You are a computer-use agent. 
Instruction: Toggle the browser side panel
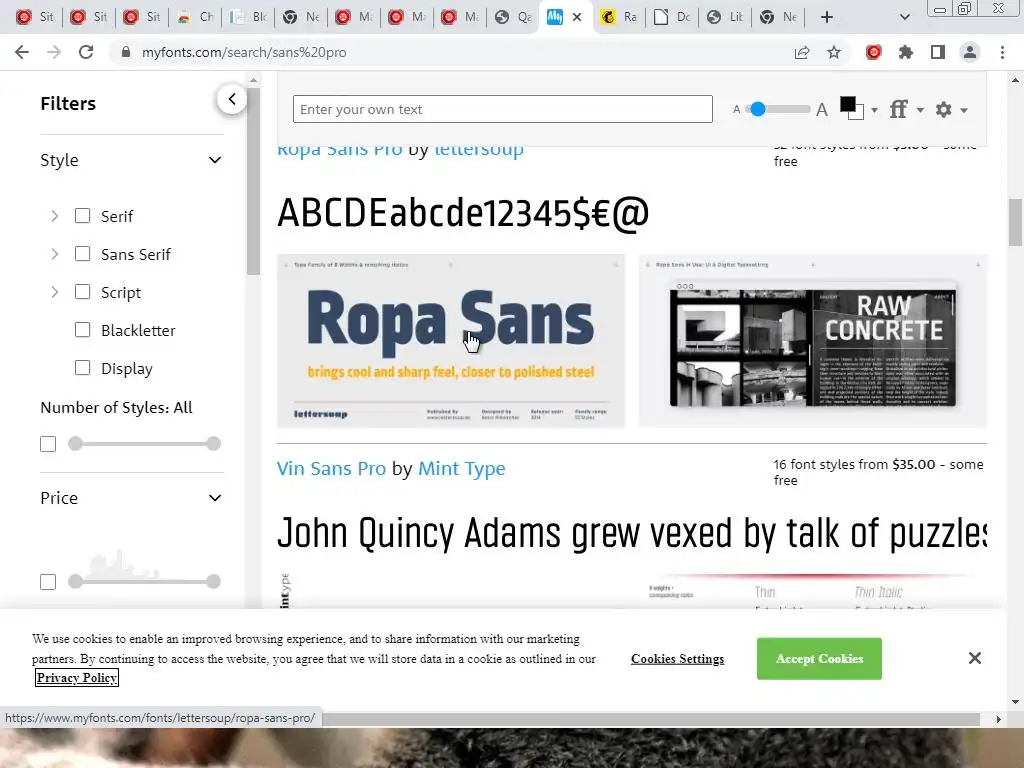938,52
